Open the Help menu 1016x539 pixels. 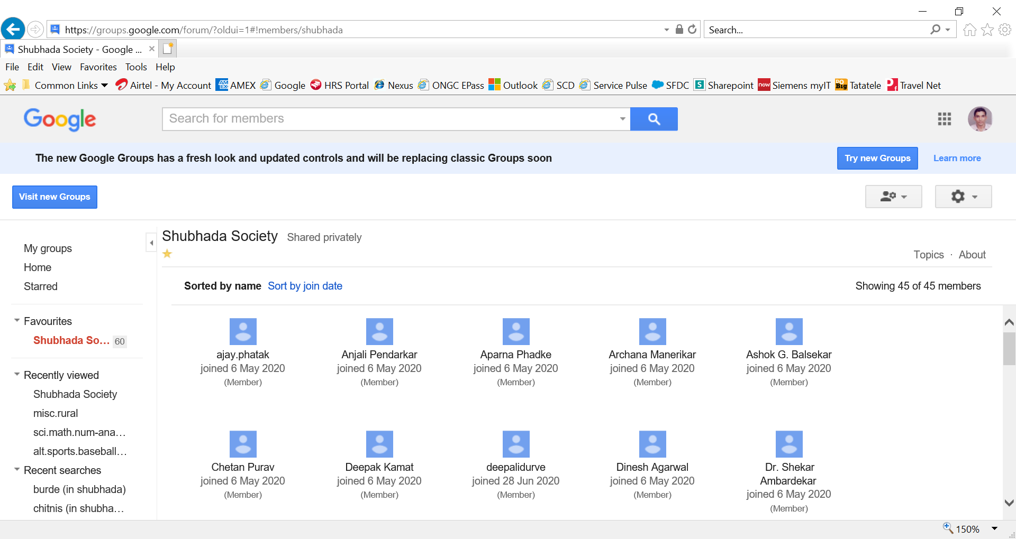point(165,67)
